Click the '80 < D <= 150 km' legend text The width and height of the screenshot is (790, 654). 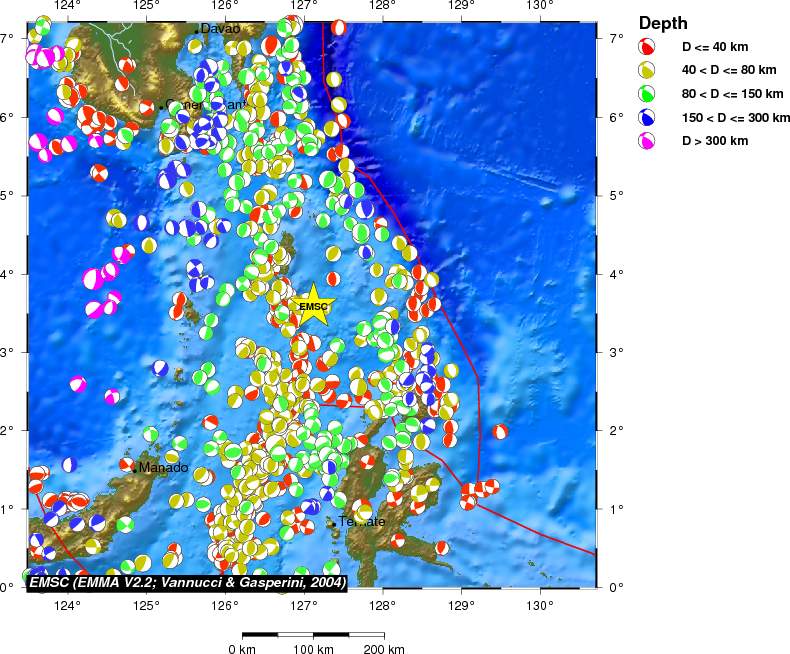(x=733, y=94)
